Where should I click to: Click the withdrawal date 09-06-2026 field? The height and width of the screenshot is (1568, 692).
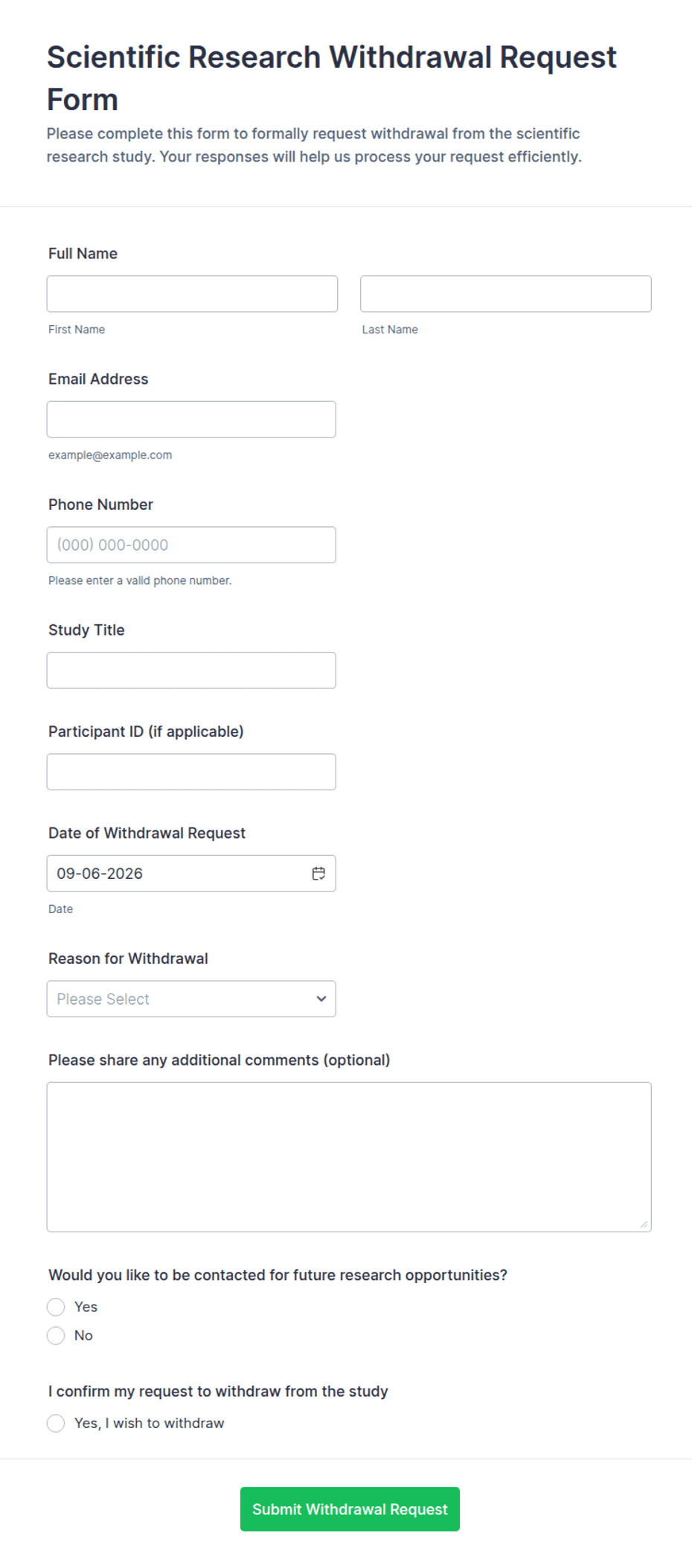point(191,874)
